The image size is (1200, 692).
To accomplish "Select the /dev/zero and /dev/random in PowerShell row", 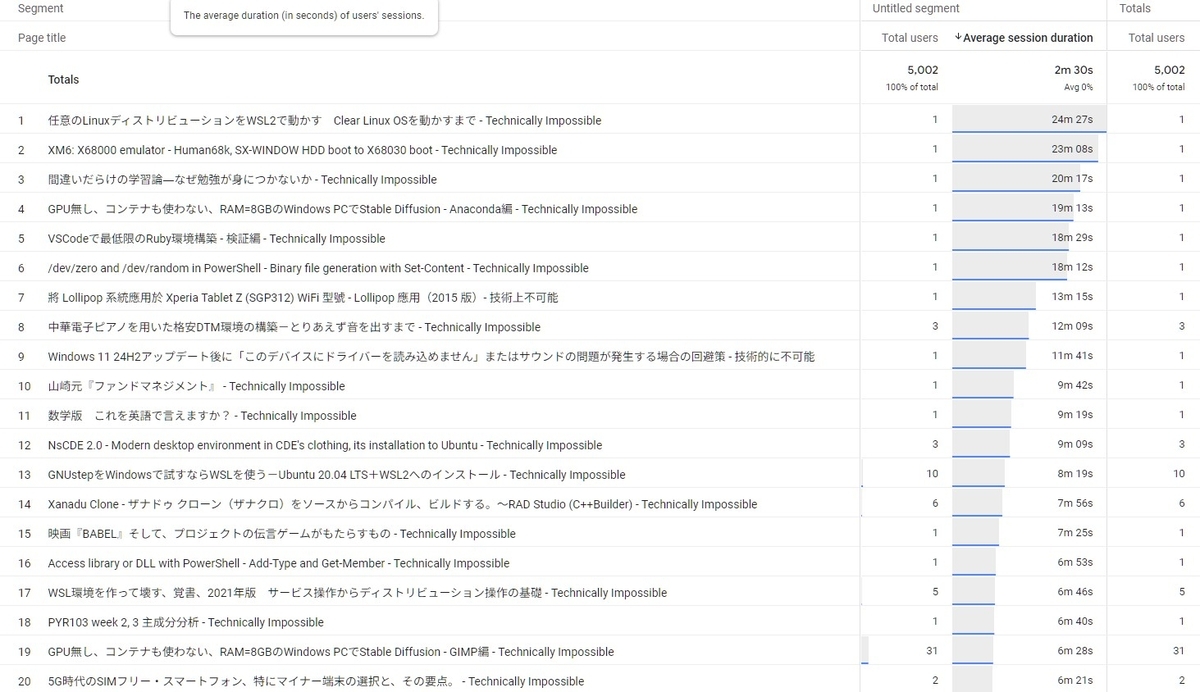I will (x=318, y=268).
